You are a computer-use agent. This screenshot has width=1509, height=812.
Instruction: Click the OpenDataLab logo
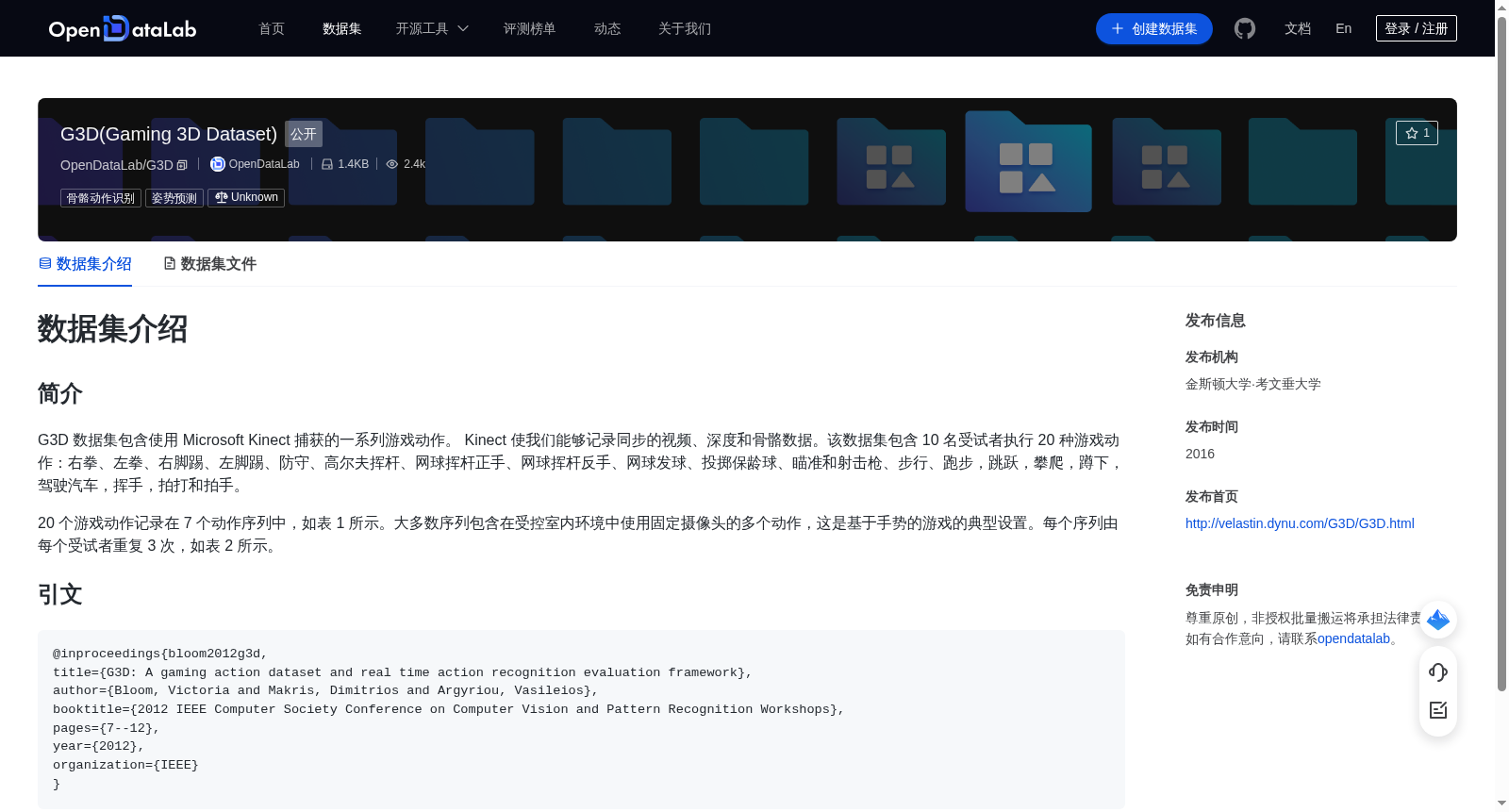[123, 28]
